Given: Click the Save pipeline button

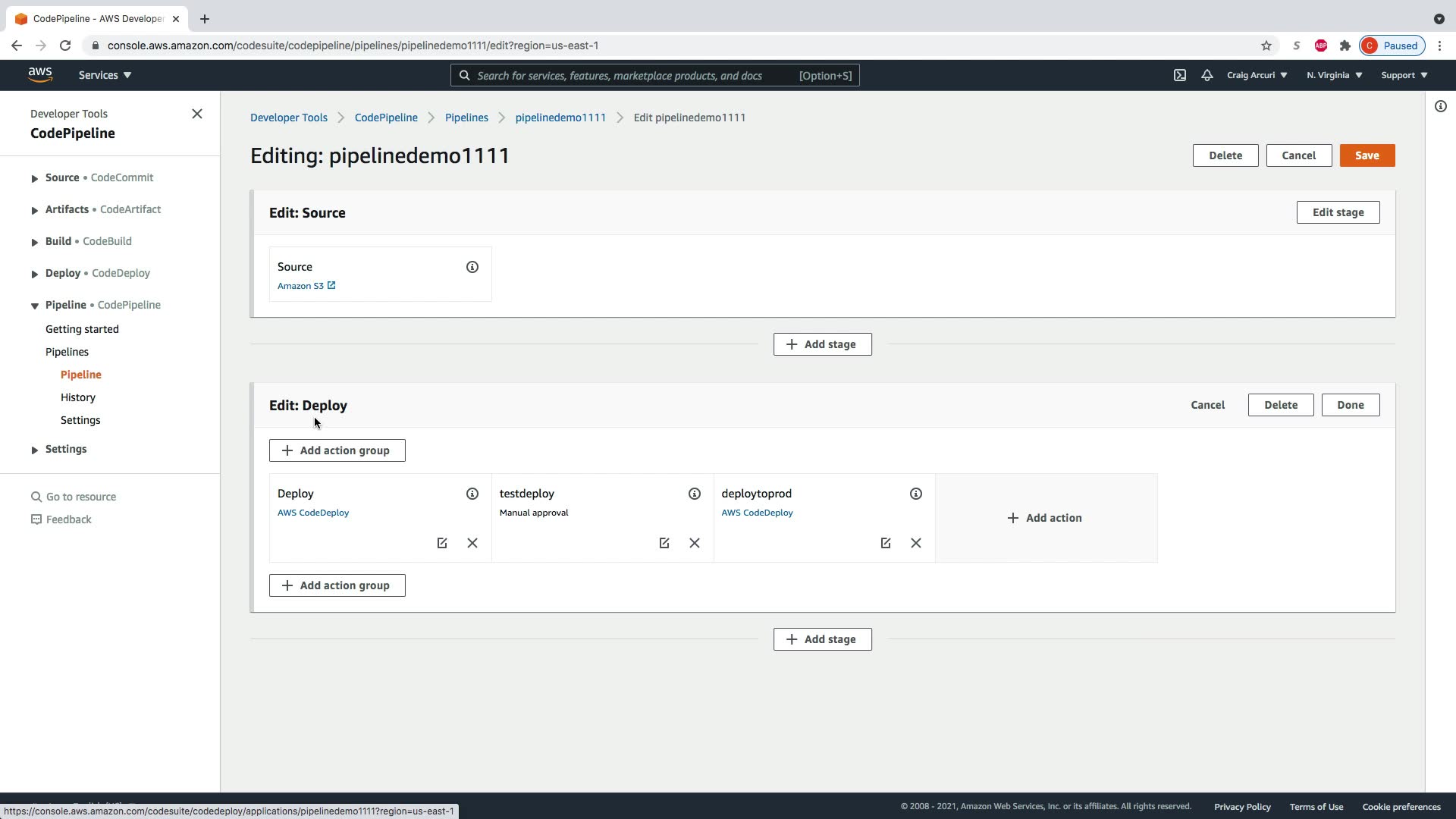Looking at the screenshot, I should (x=1367, y=155).
